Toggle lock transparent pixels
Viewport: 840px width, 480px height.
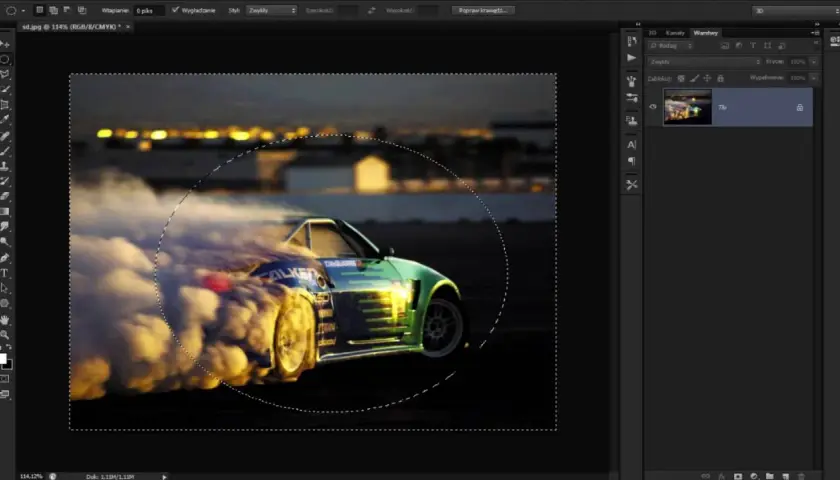[x=681, y=78]
